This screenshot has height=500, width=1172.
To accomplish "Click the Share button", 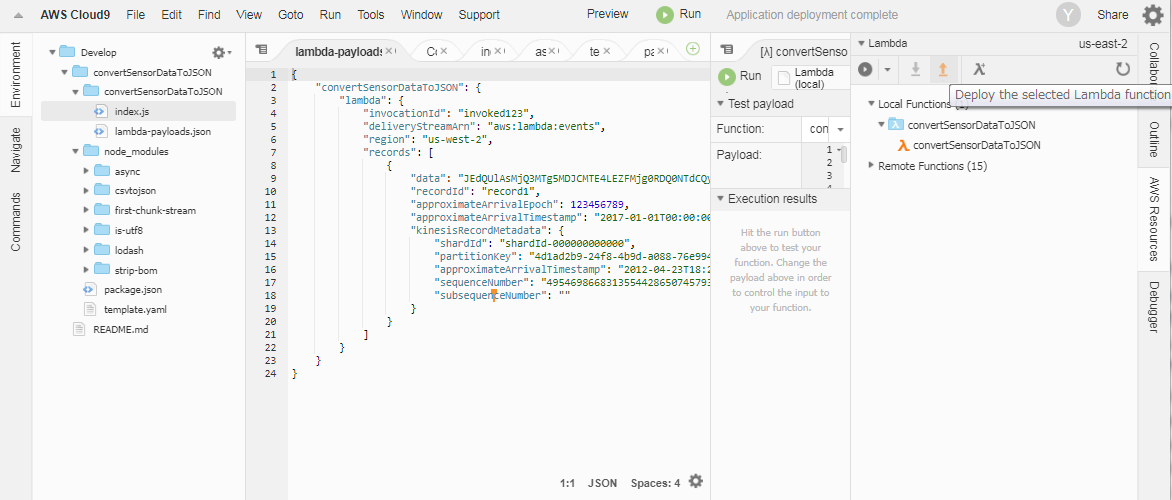I will click(1112, 15).
